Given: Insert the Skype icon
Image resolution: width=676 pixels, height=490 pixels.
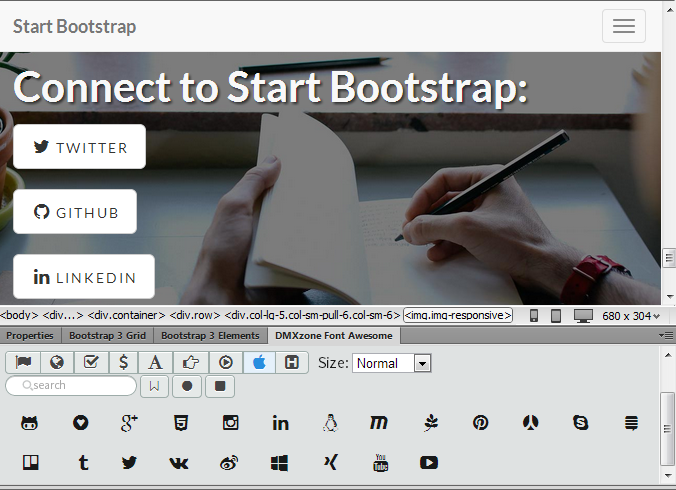Looking at the screenshot, I should pos(581,423).
